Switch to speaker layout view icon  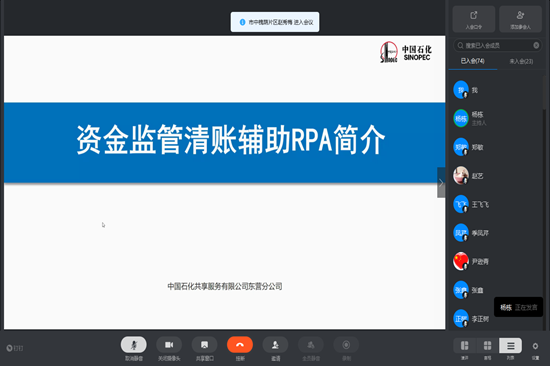pyautogui.click(x=464, y=346)
